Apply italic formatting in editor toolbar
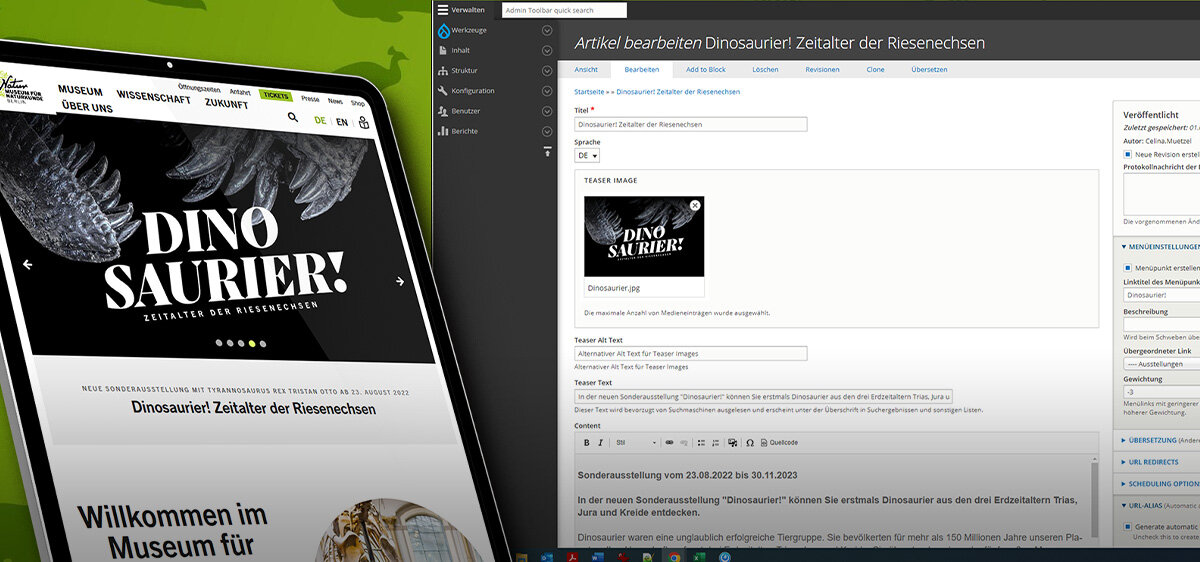1200x562 pixels. [x=600, y=442]
